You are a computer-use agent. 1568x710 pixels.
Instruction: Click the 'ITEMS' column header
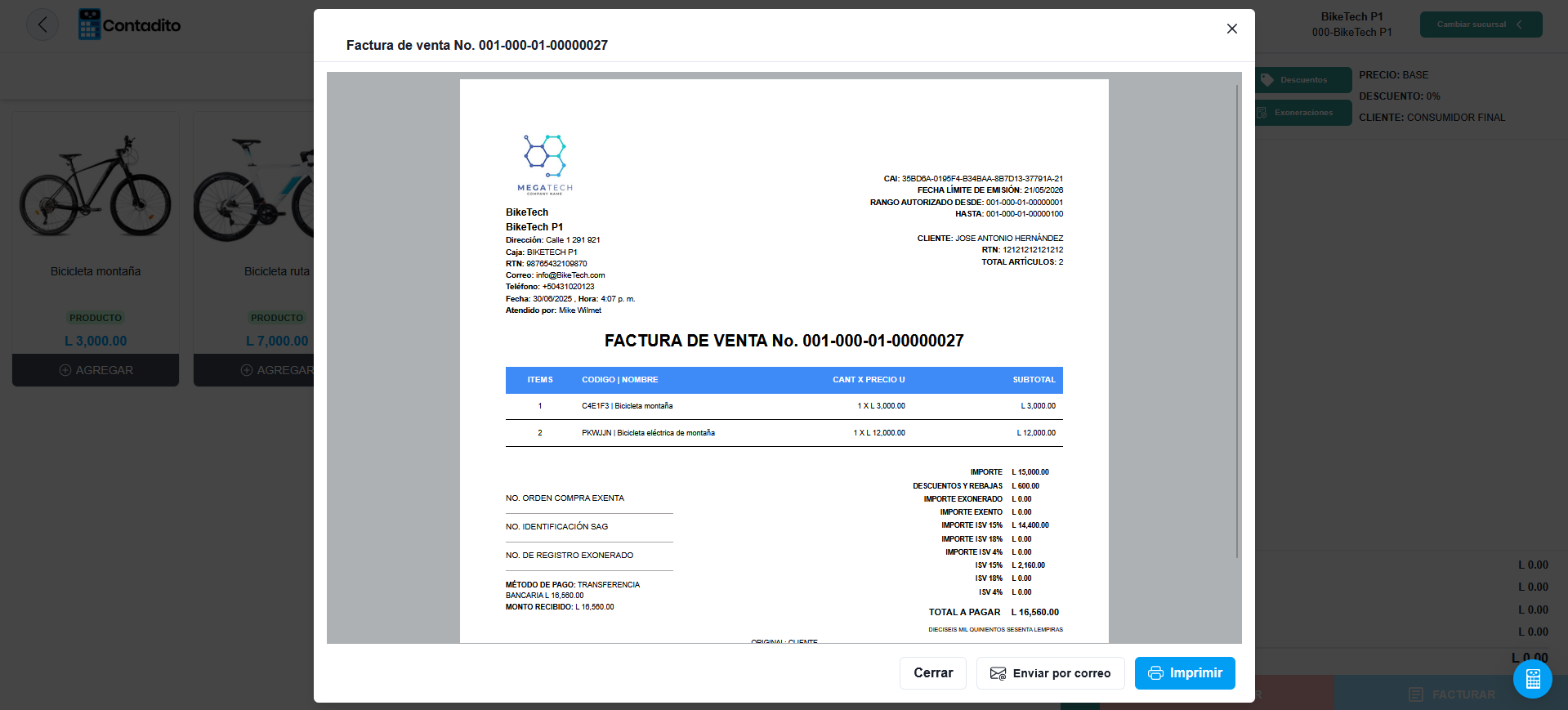click(x=540, y=380)
